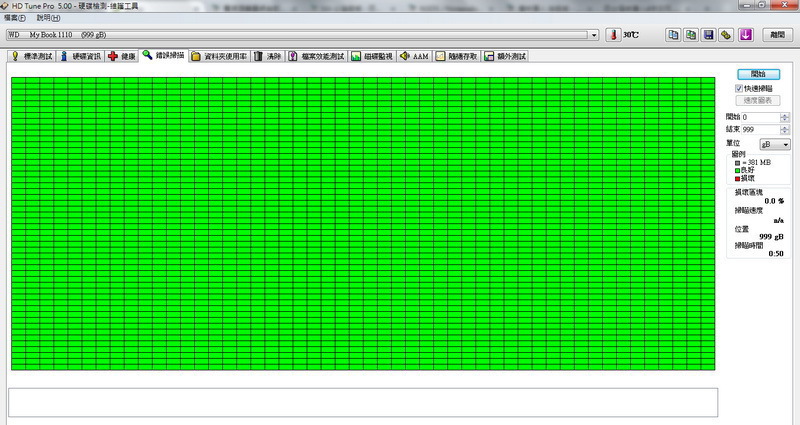
Task: Click the 結束 end position input field
Action: [x=761, y=130]
